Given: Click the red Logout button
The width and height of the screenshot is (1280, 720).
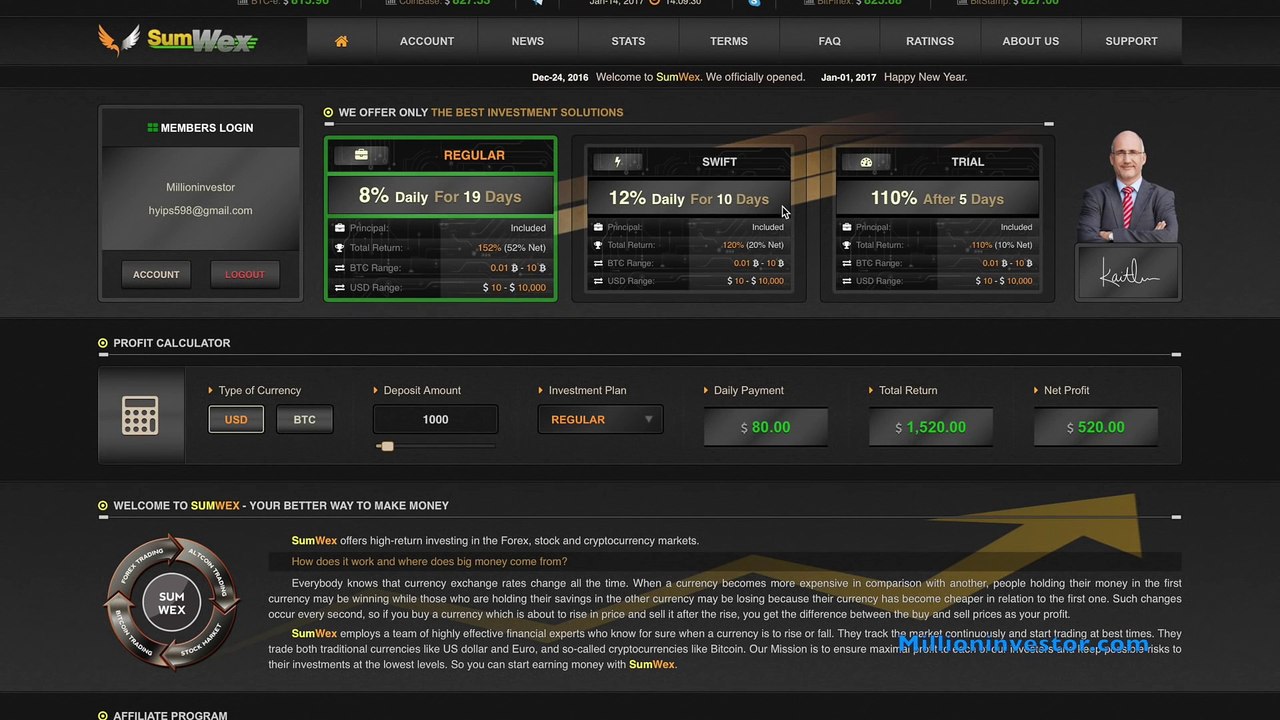Looking at the screenshot, I should [x=245, y=274].
